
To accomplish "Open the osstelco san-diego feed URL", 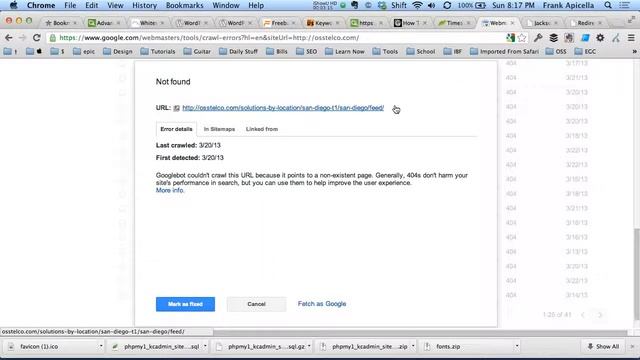I will coord(283,108).
